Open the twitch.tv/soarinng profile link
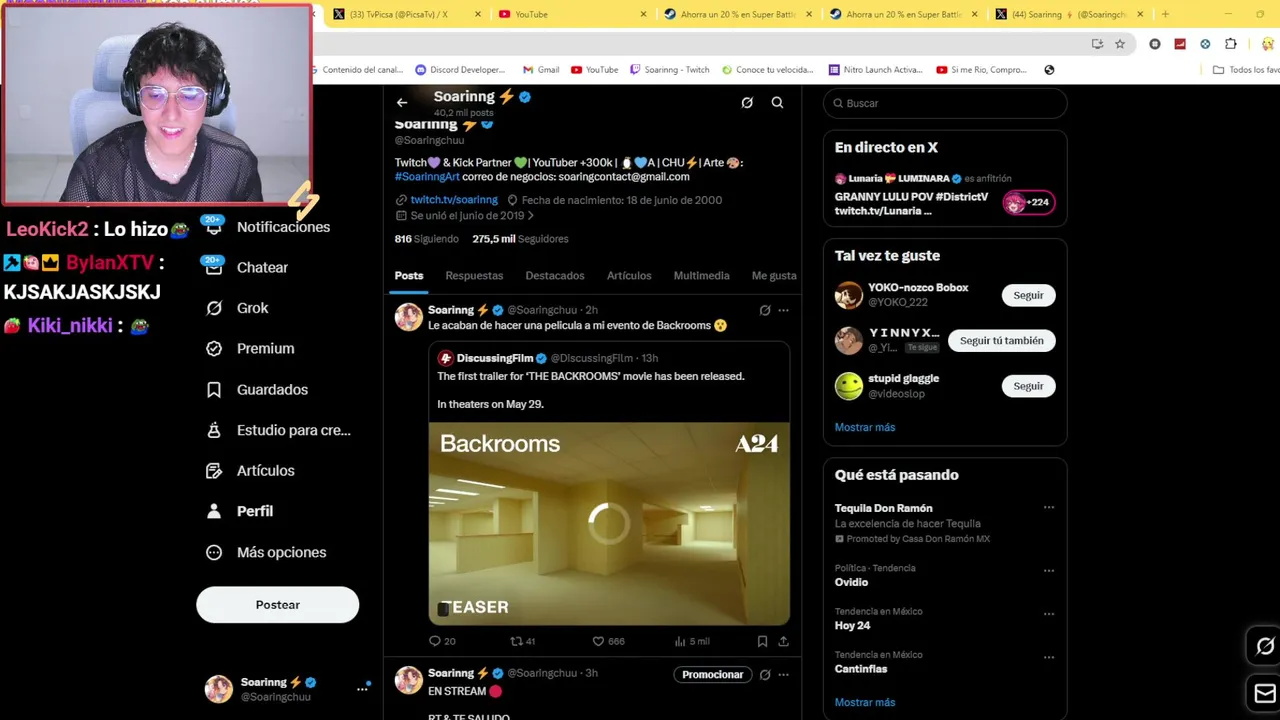Screen dimensions: 1280x720 (x=454, y=200)
